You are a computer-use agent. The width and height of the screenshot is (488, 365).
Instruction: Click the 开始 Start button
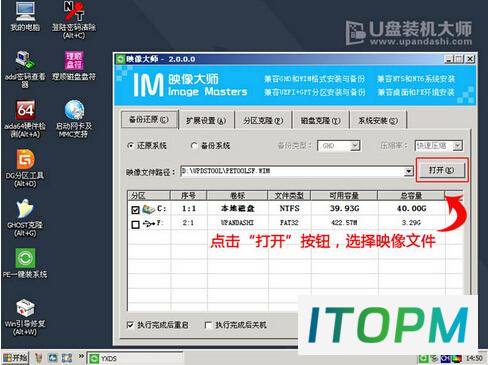[x=16, y=358]
